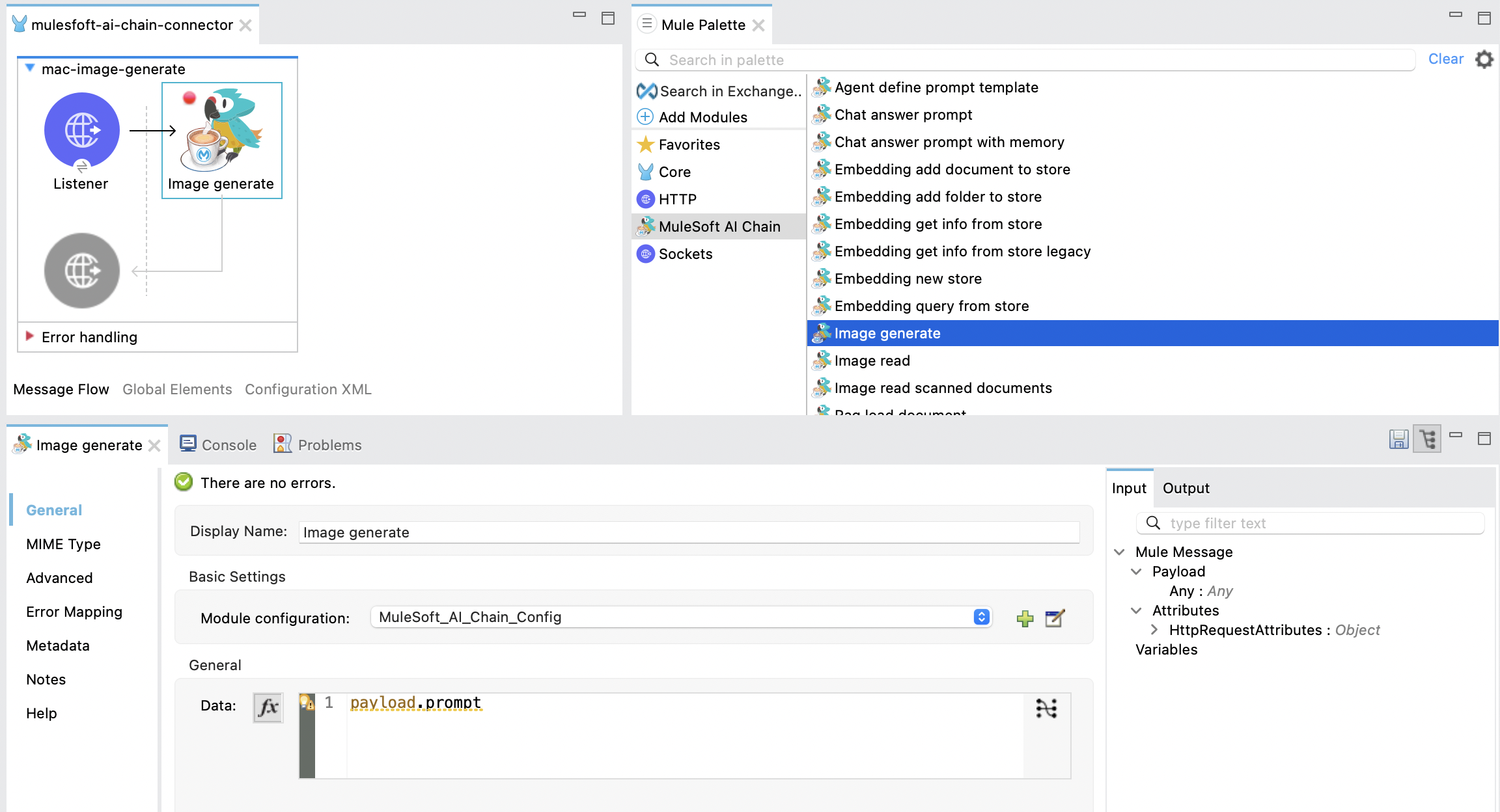1500x812 pixels.
Task: Switch to Configuration XML tab
Action: coord(308,389)
